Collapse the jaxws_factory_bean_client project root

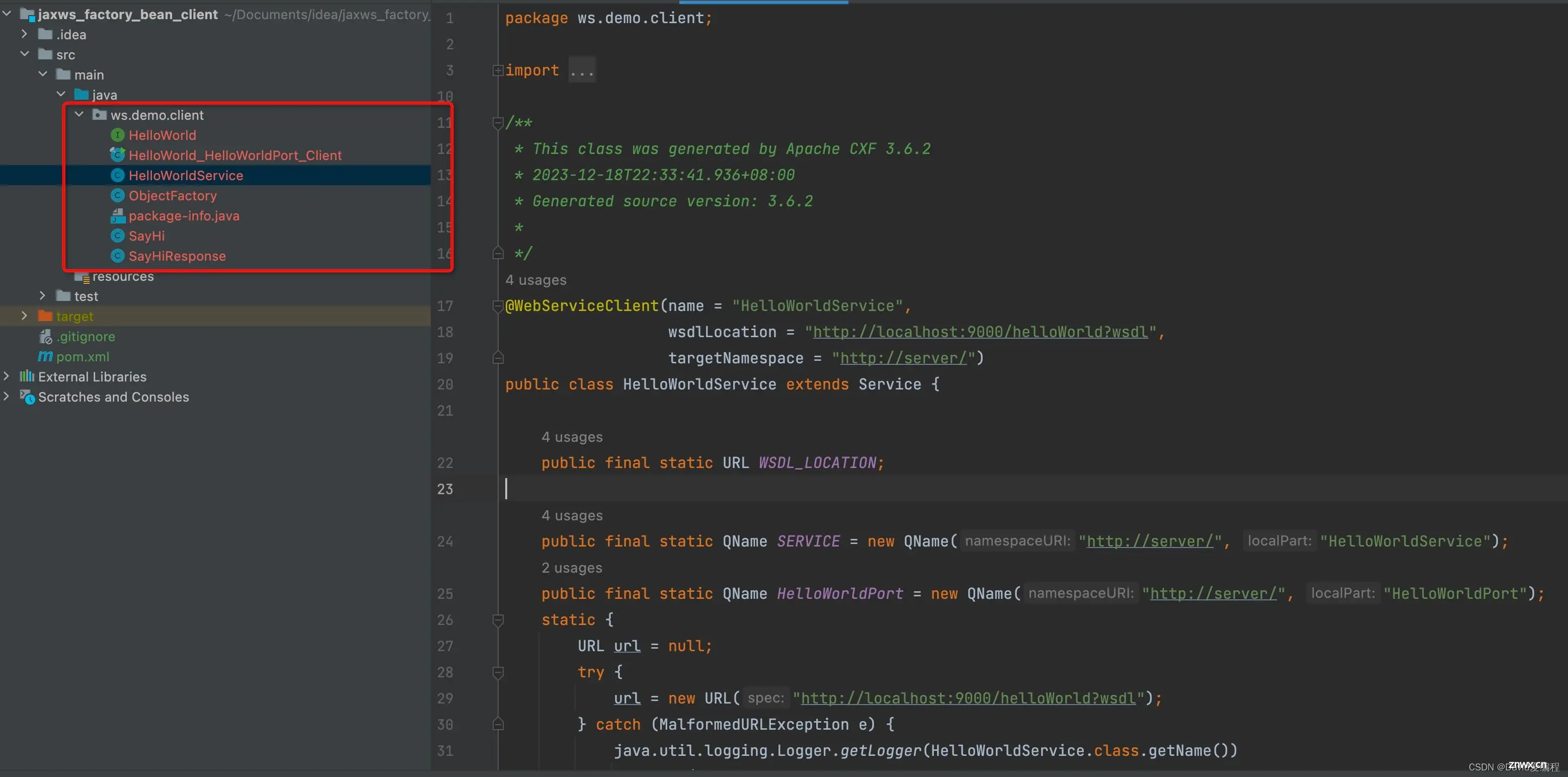[7, 14]
